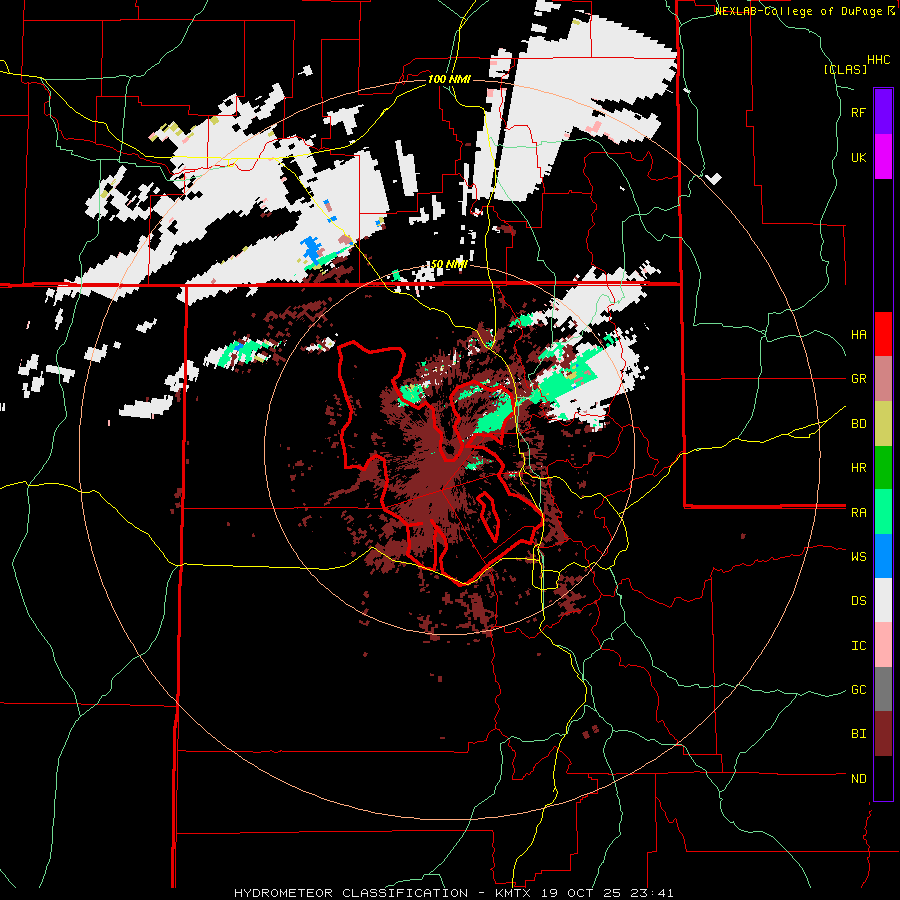
Task: Click the 'WS' legend label
Action: click(858, 557)
